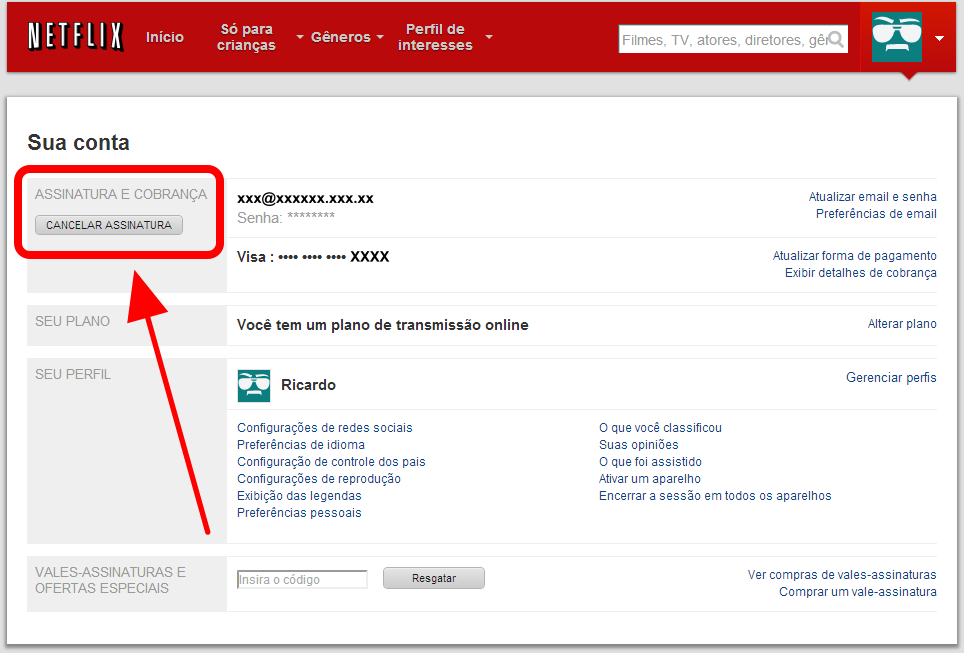Open Preferências de email link
The height and width of the screenshot is (653, 964).
876,214
